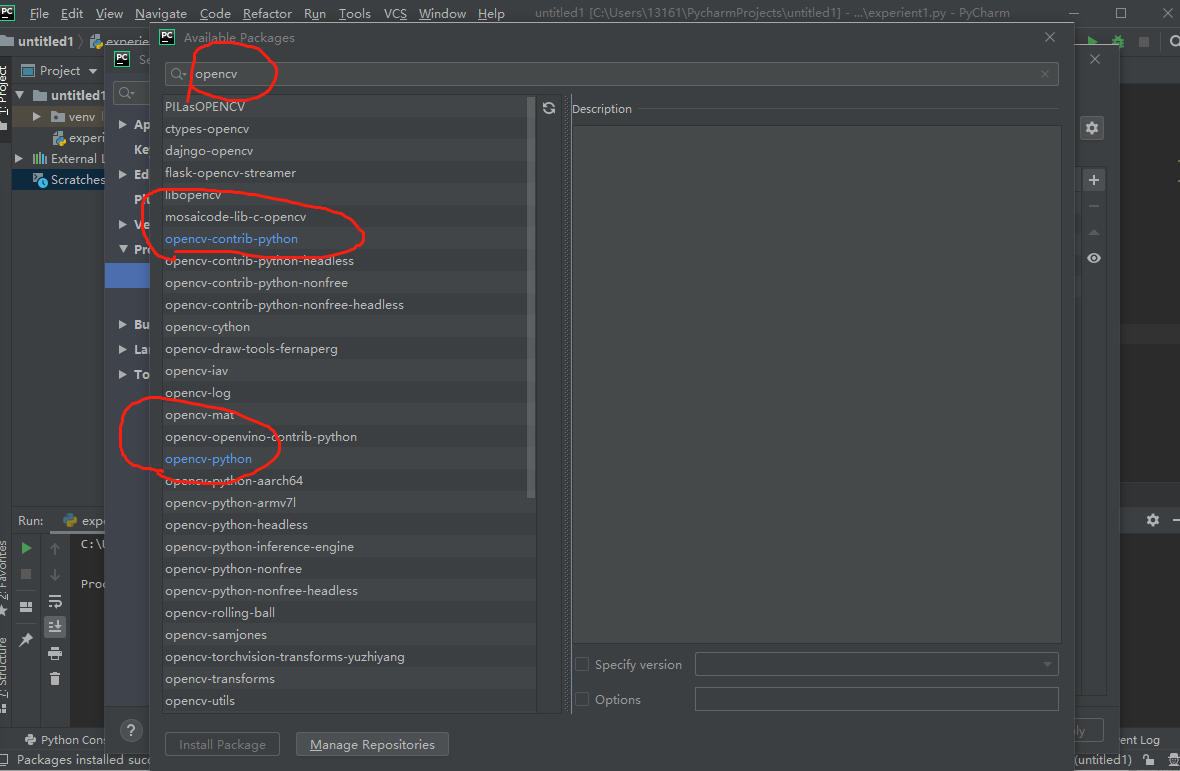
Task: Open the version dropdown combo box
Action: point(877,664)
